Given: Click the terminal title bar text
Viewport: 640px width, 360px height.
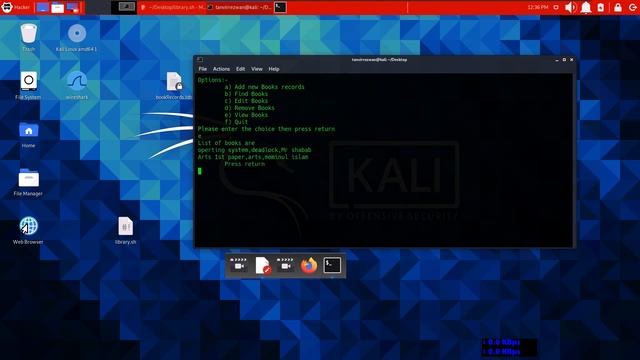Looking at the screenshot, I should (379, 60).
